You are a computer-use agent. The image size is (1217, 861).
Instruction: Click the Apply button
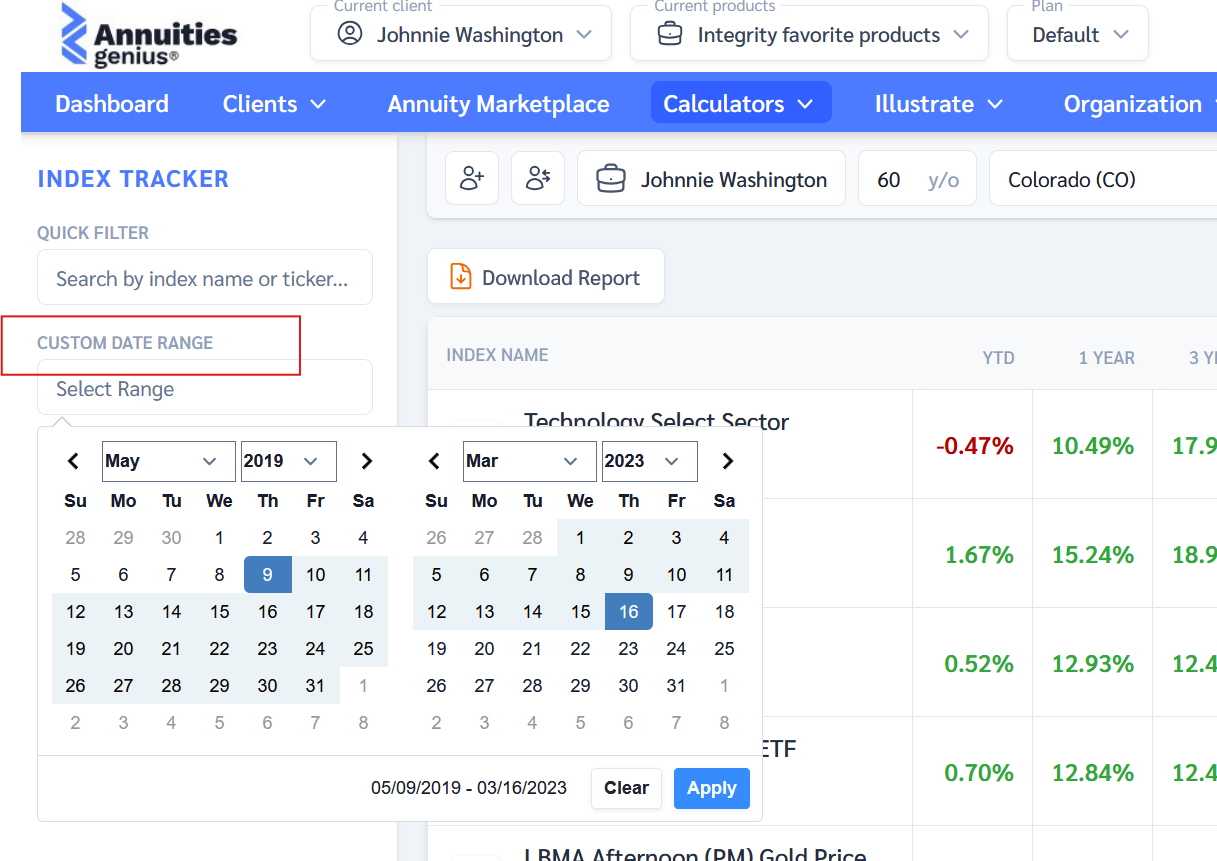(x=712, y=788)
